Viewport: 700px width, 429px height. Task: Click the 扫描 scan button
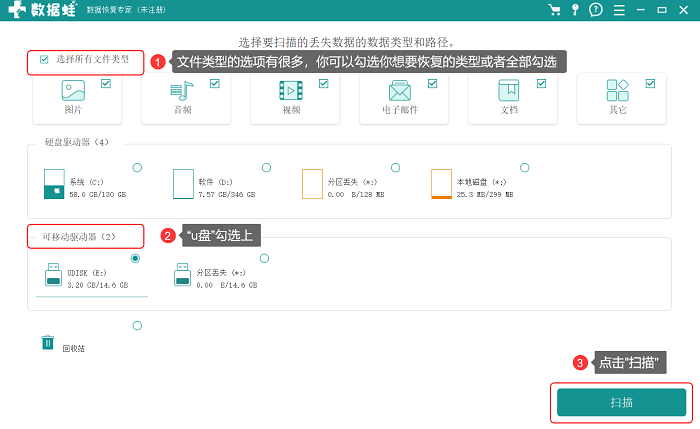tap(621, 403)
